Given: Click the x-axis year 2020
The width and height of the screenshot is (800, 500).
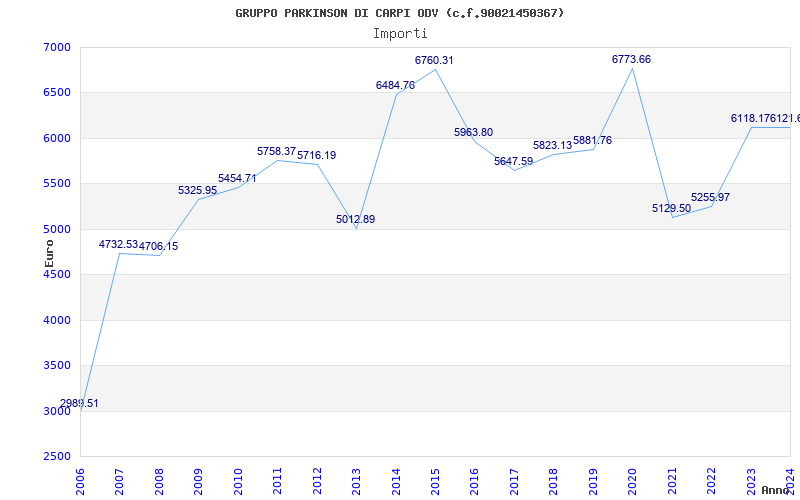Looking at the screenshot, I should 633,483.
